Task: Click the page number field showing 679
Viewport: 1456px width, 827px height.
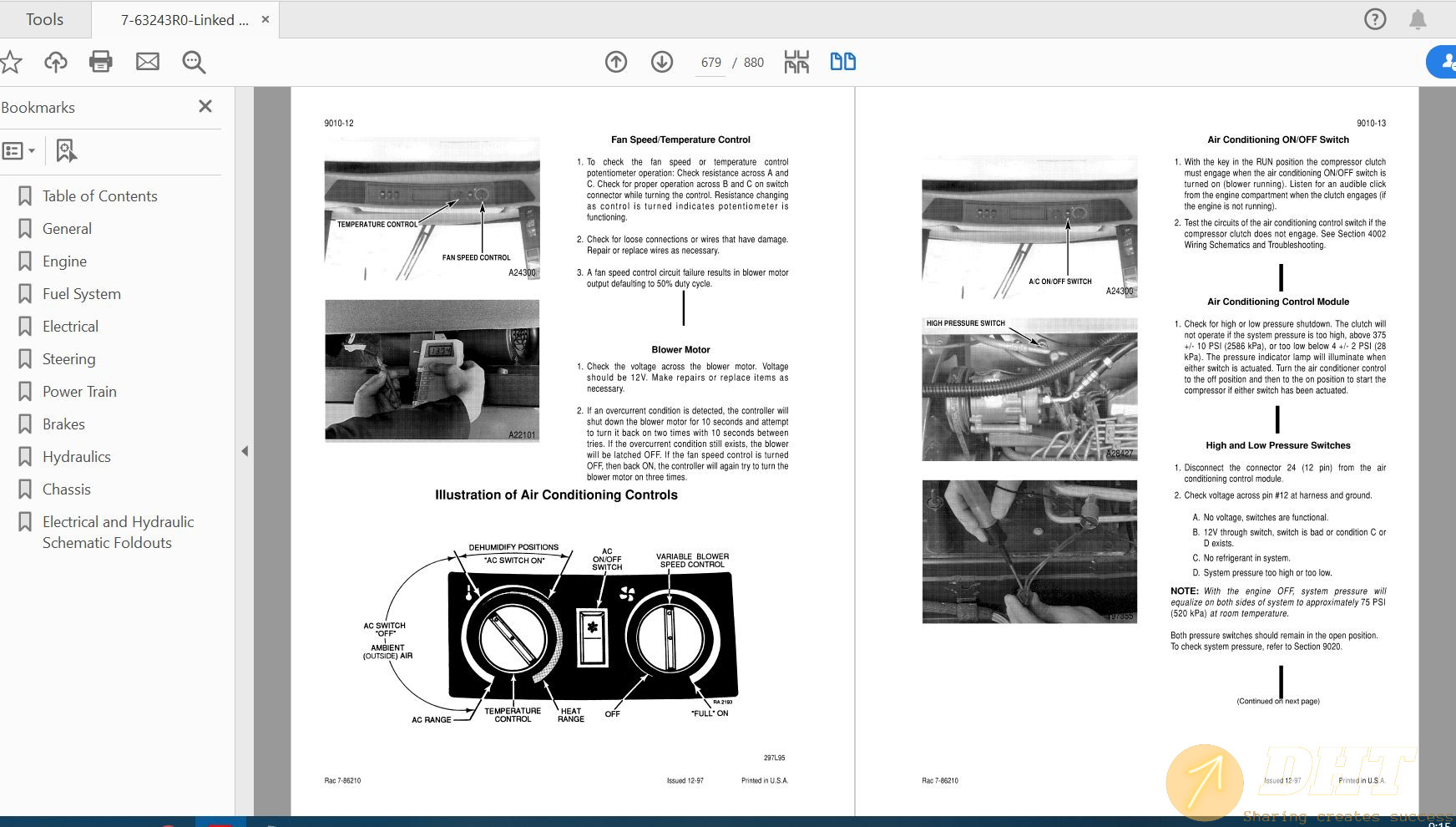Action: tap(711, 63)
